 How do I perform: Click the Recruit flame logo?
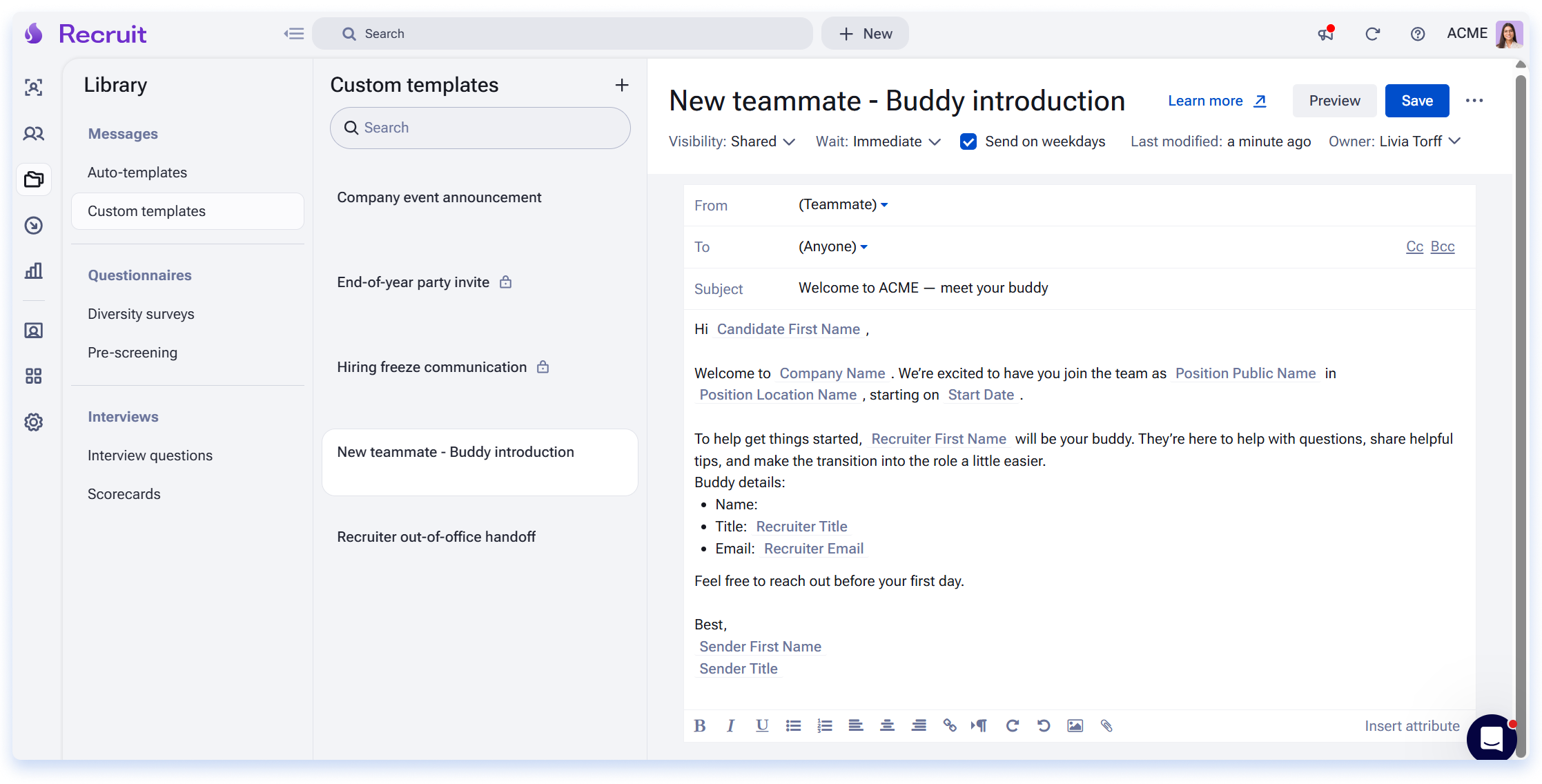[34, 34]
